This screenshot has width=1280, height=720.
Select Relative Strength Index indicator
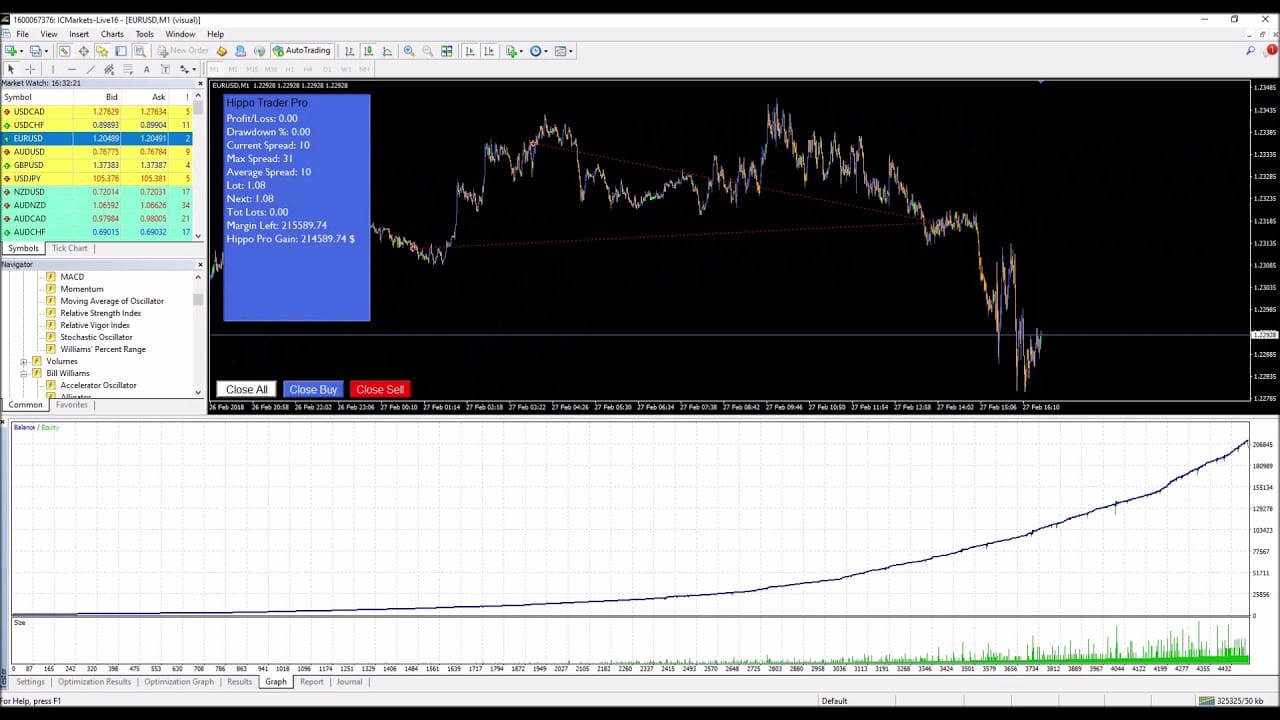pos(100,313)
